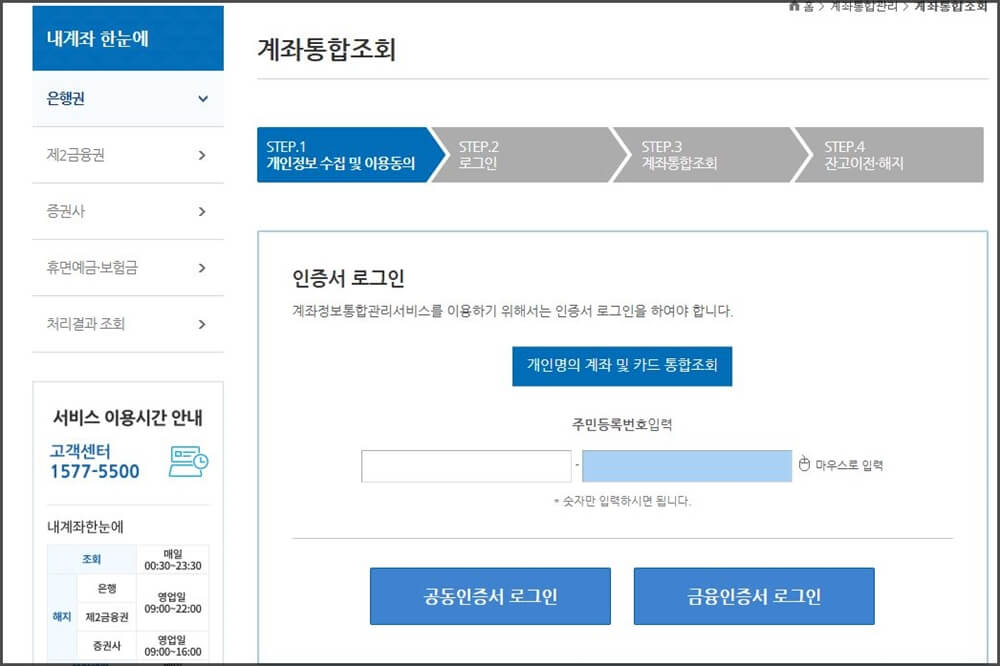Click the 조회 table header cell
Screen dimensions: 1000x666
(92, 559)
